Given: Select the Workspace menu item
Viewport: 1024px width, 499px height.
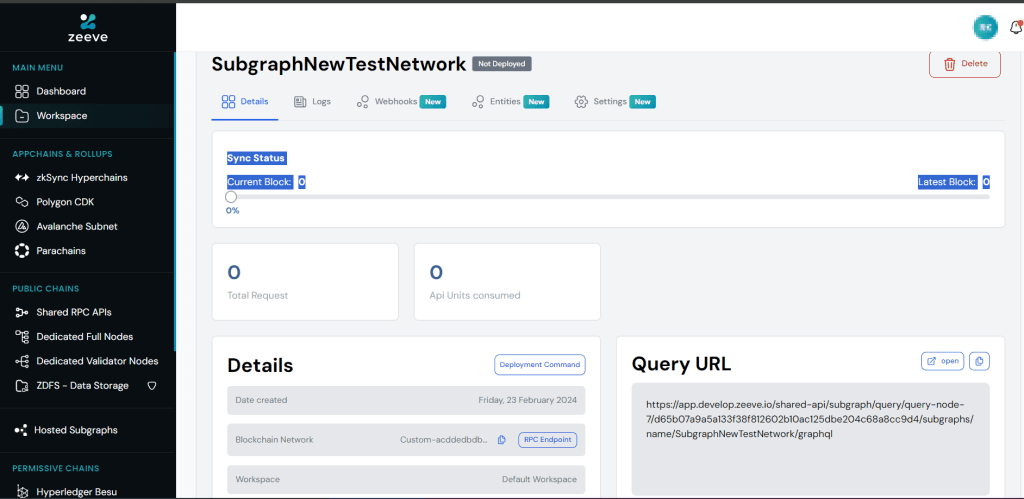Looking at the screenshot, I should tap(61, 116).
